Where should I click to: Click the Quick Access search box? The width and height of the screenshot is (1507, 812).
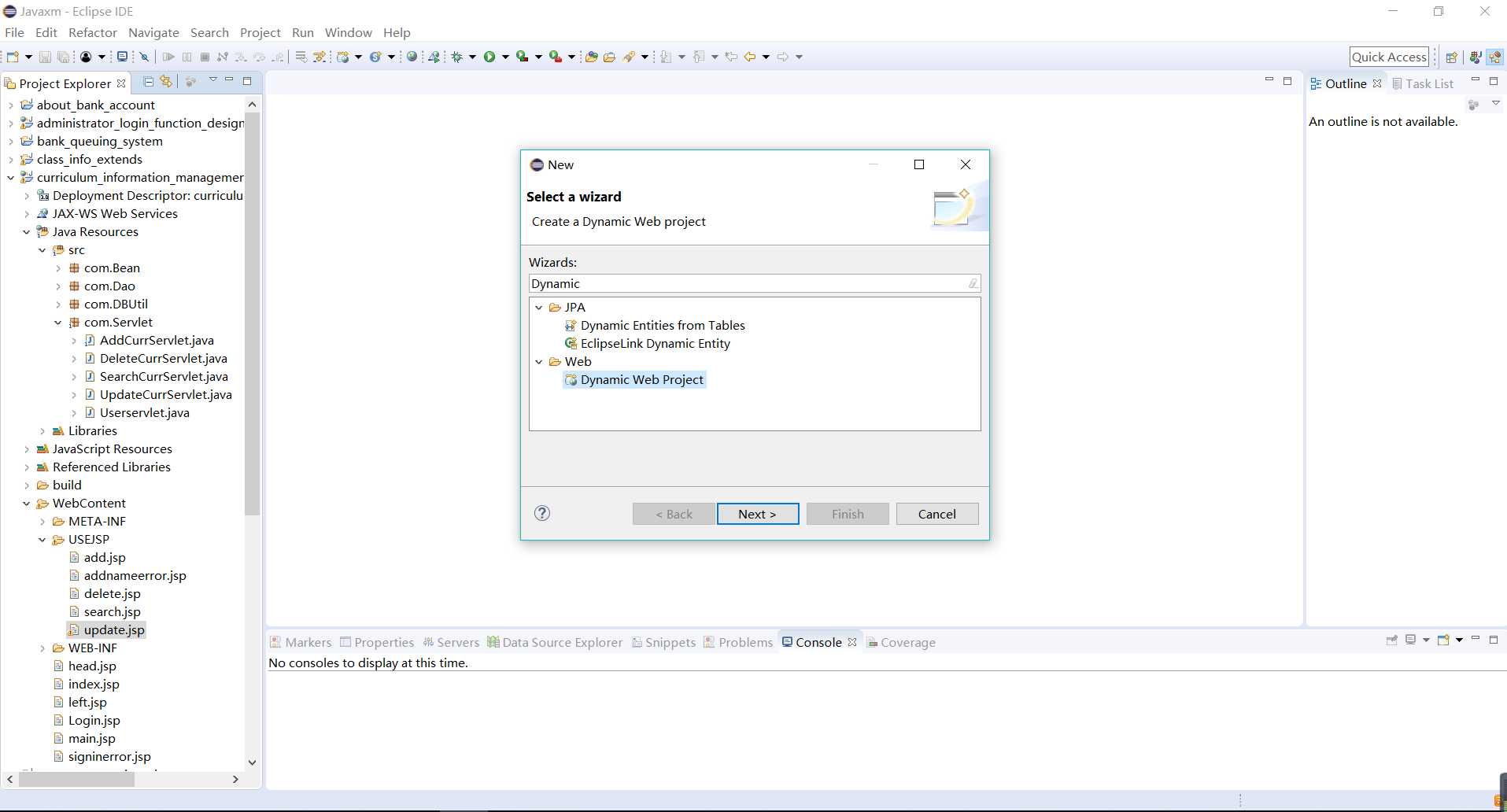[x=1389, y=57]
